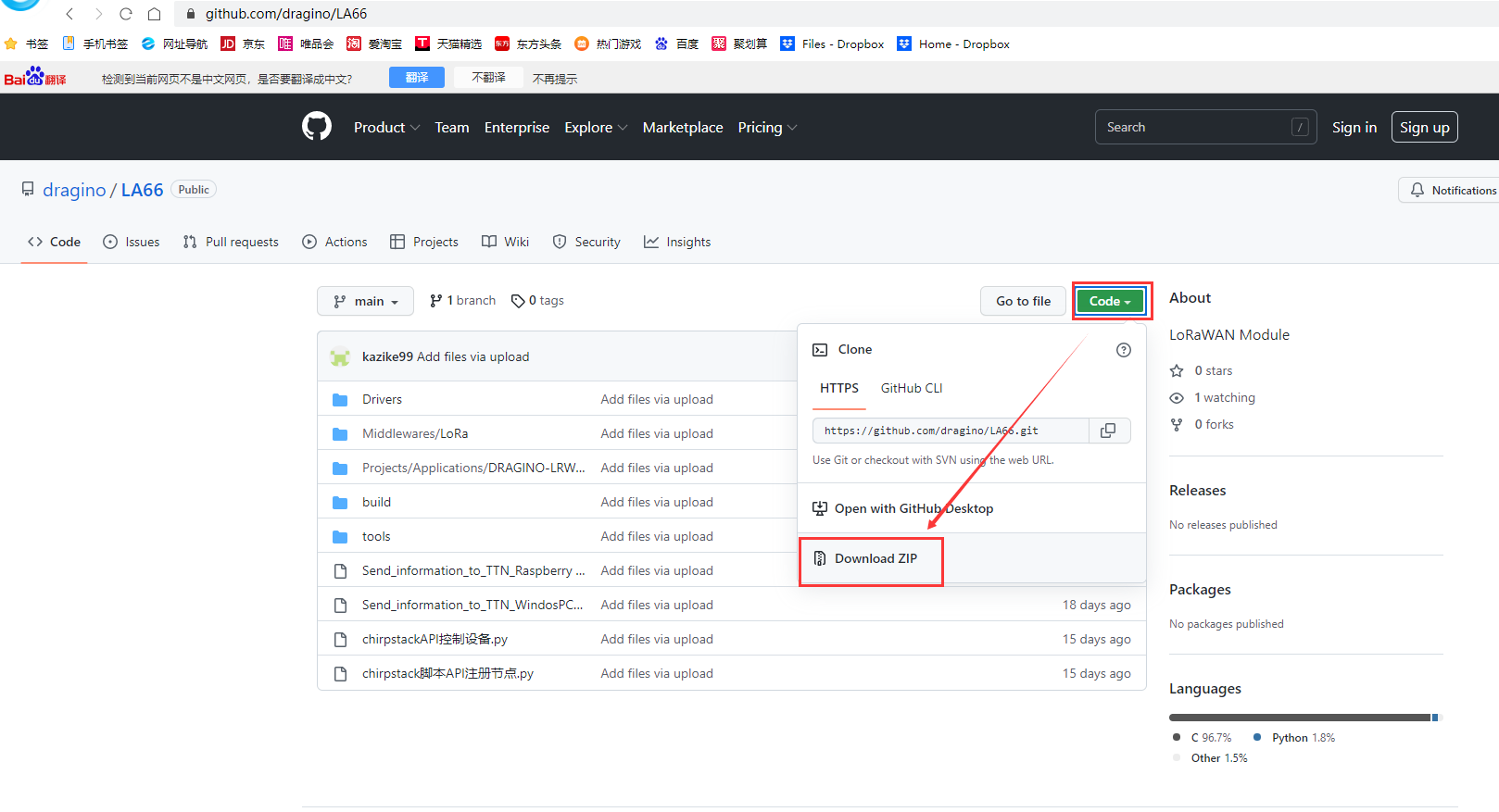Open the main branch dropdown
The width and height of the screenshot is (1499, 812).
pyautogui.click(x=366, y=301)
